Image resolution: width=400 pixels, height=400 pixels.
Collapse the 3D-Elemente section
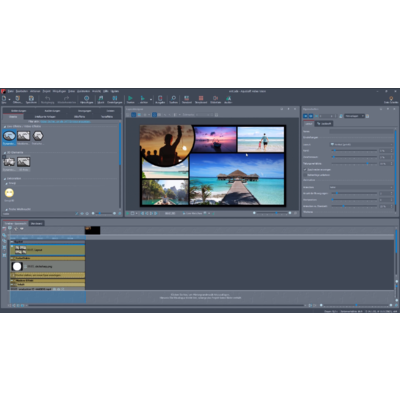point(5,153)
